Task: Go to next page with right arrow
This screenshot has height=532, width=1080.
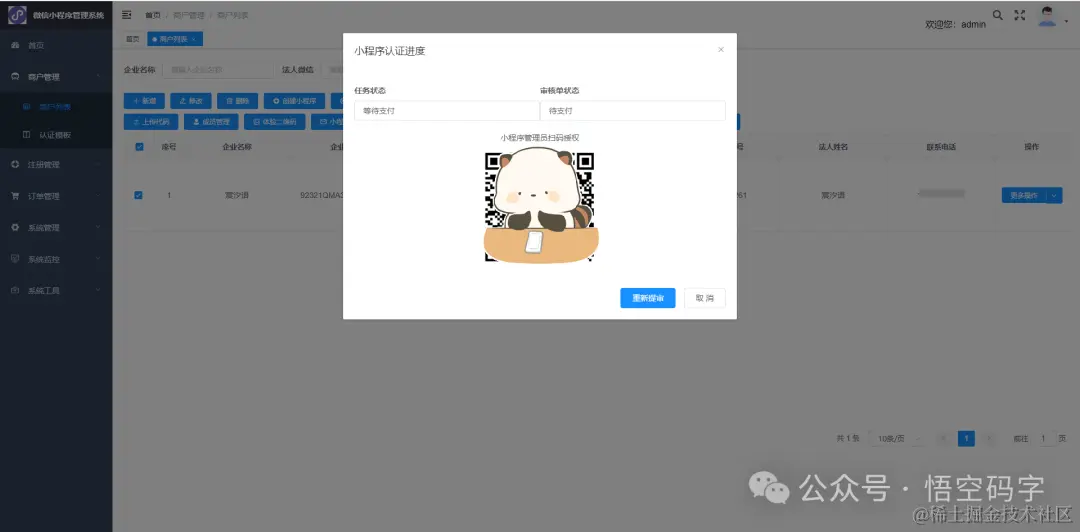Action: tap(989, 438)
